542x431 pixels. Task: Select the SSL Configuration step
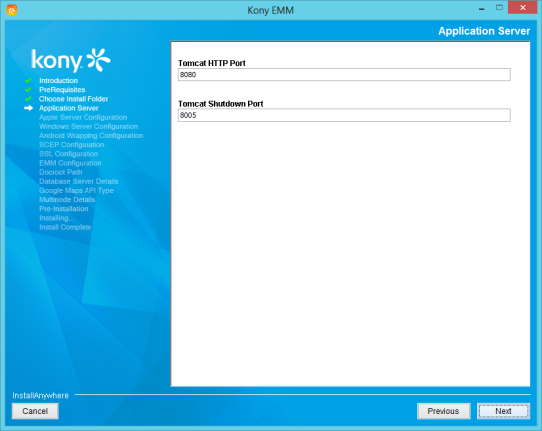pyautogui.click(x=68, y=154)
